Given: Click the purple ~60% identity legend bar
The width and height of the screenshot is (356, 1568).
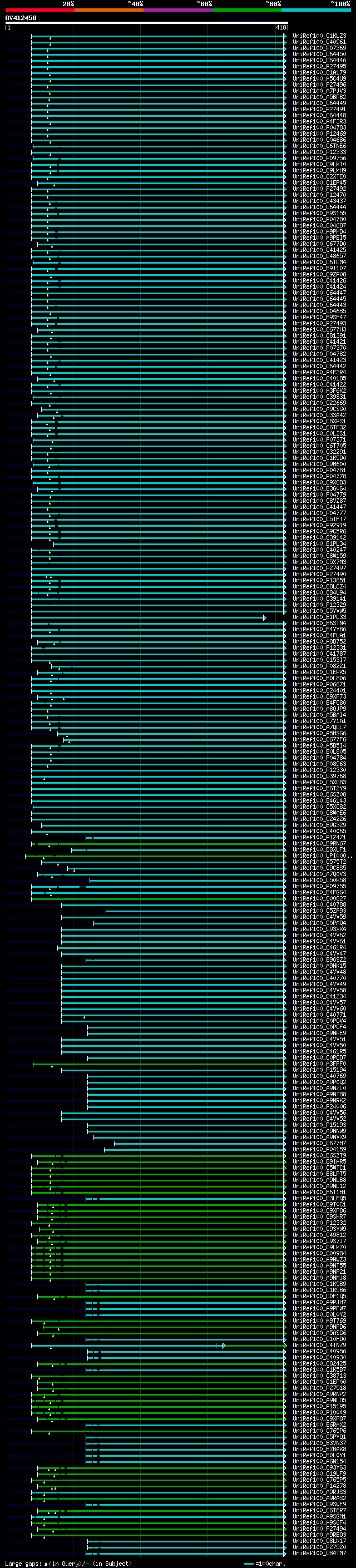Looking at the screenshot, I should click(177, 10).
